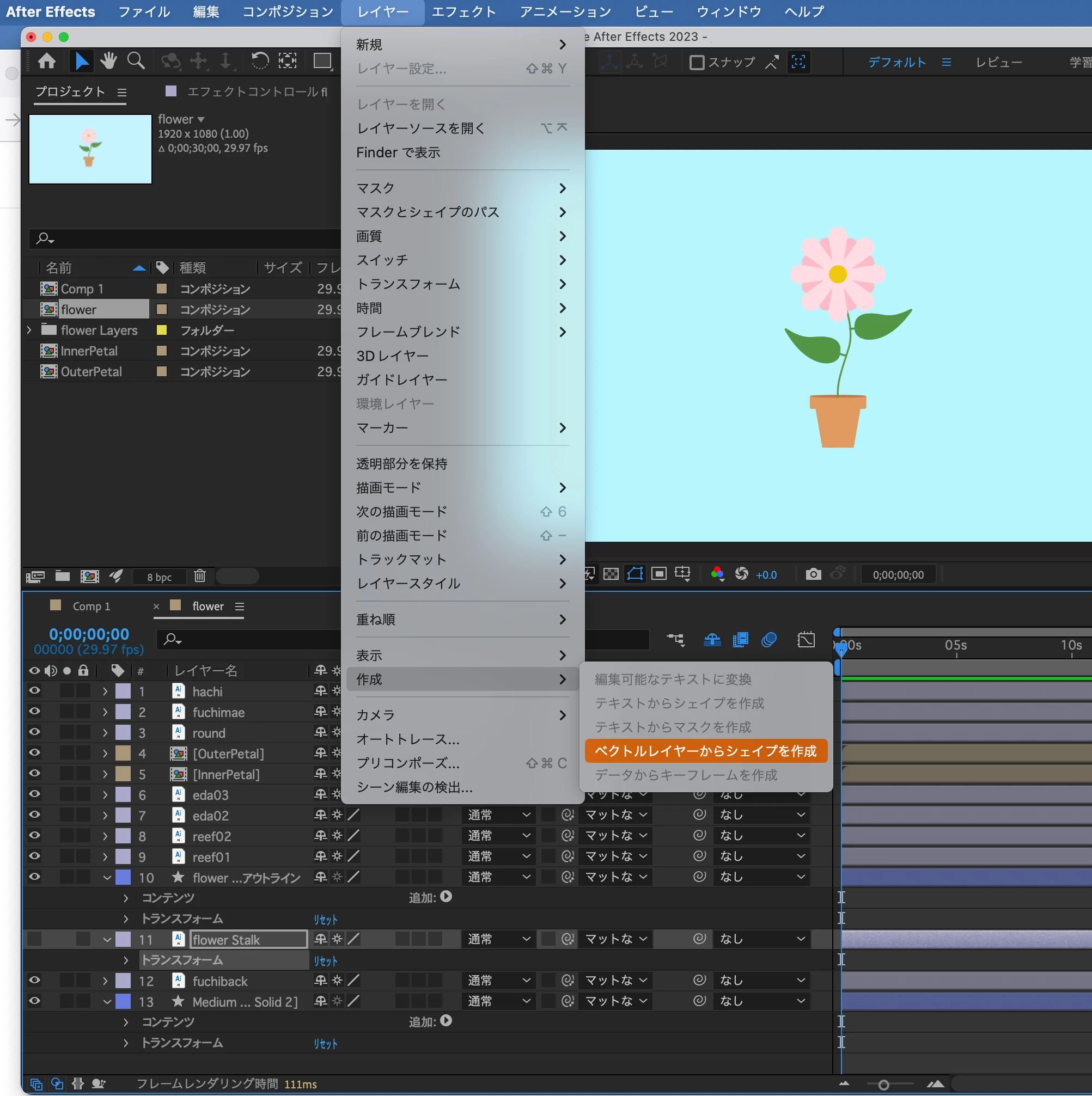Expand the flower Layers folder
Screen dimensions: 1092x1096
pyautogui.click(x=29, y=330)
